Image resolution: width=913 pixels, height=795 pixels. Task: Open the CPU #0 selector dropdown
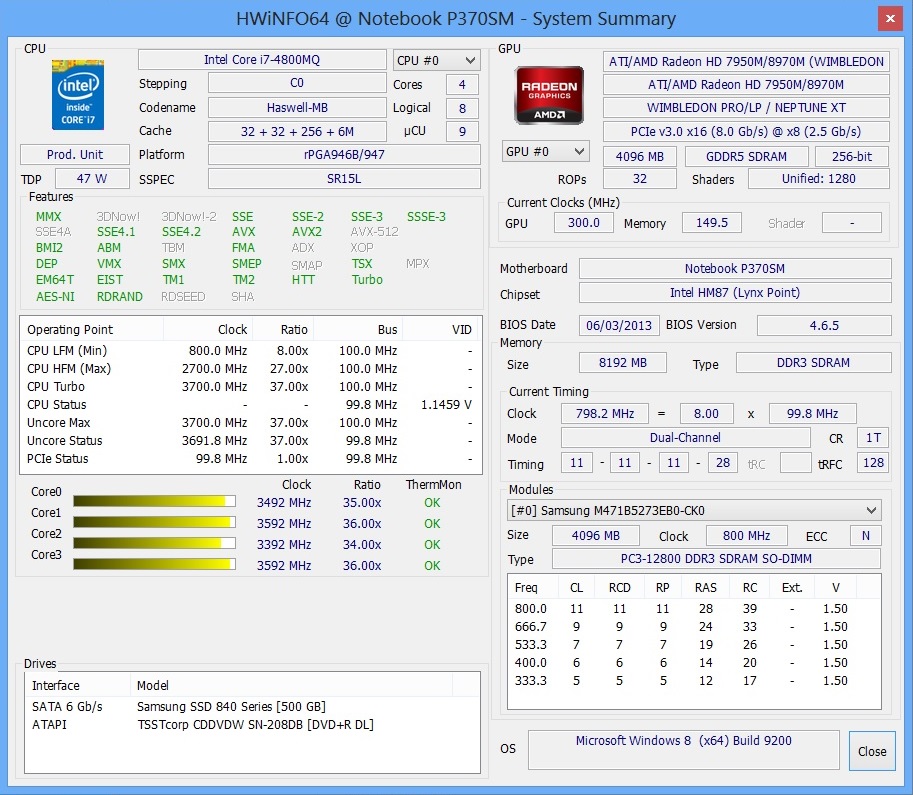[437, 61]
